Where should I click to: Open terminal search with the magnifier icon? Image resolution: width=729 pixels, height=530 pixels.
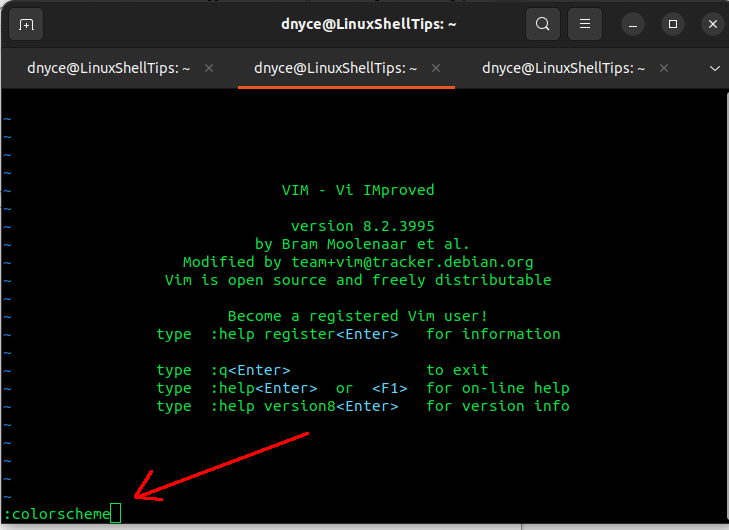click(543, 24)
